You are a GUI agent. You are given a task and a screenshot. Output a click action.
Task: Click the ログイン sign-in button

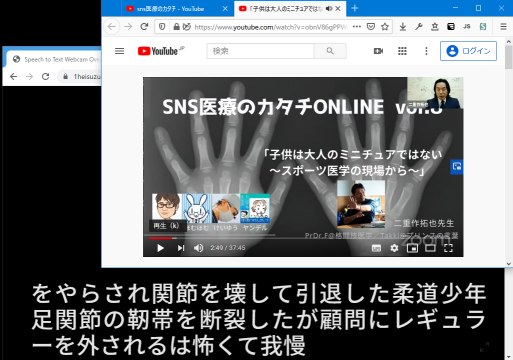[x=468, y=51]
